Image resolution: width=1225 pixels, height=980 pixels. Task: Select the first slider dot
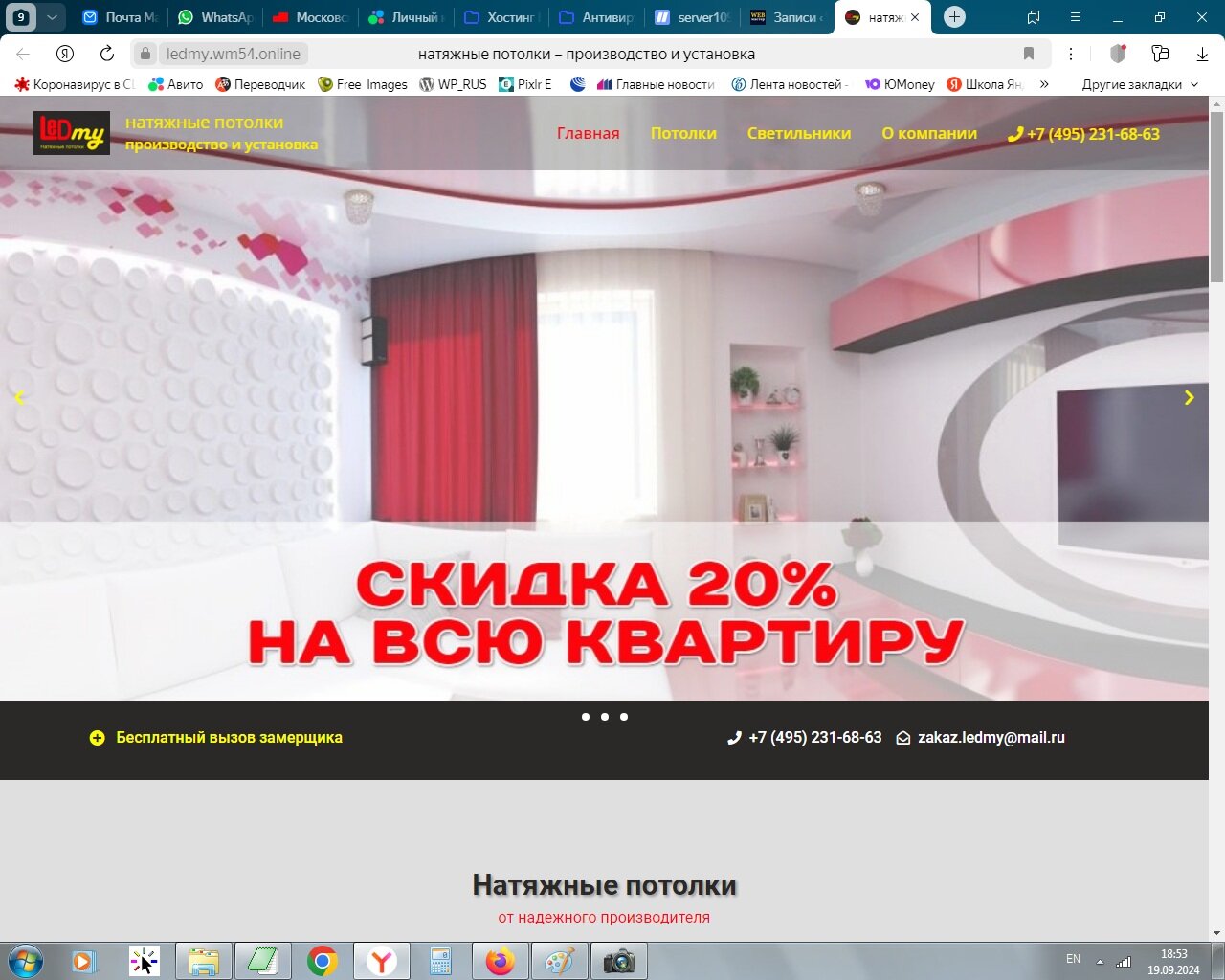(x=586, y=717)
